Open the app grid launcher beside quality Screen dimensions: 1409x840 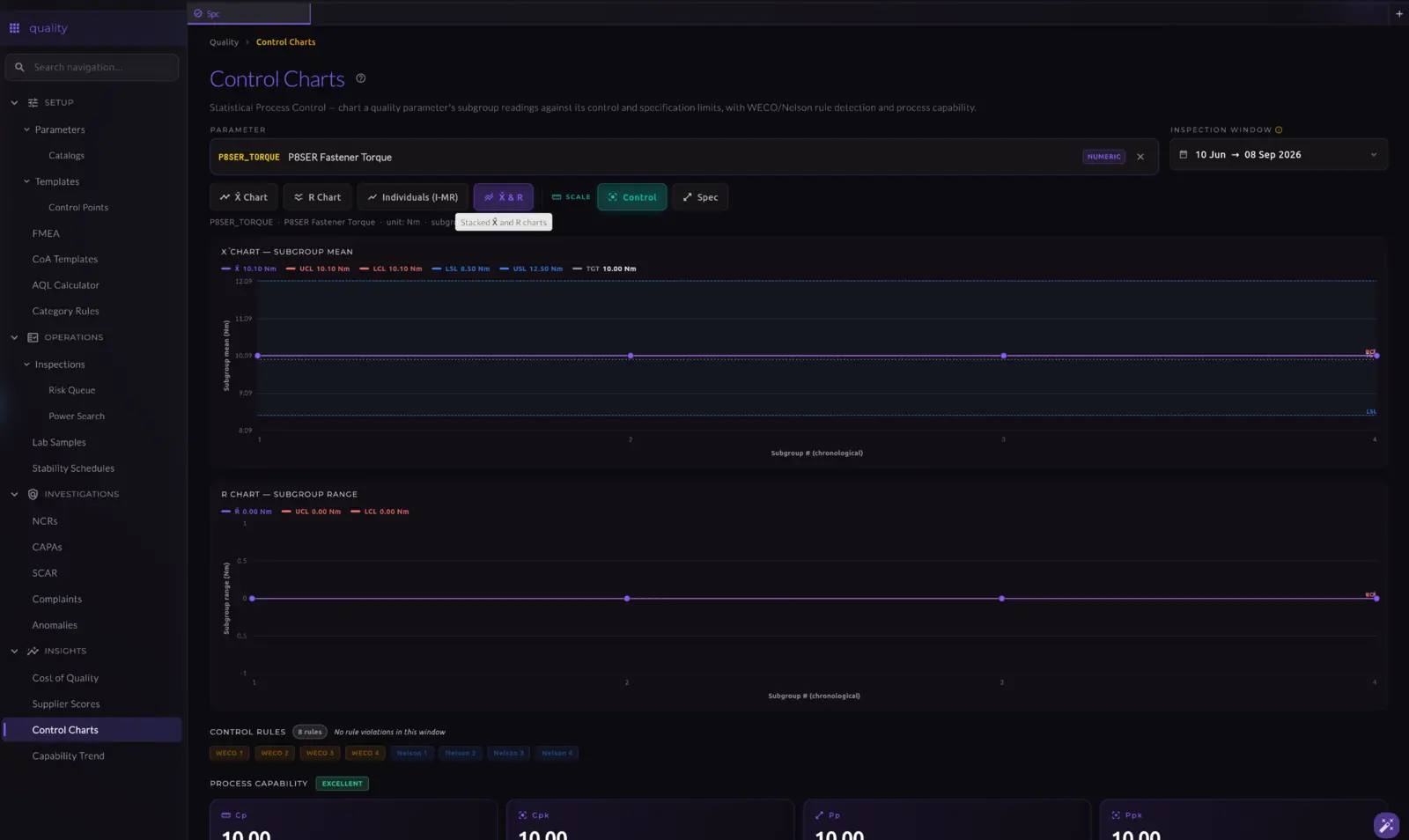(x=14, y=28)
